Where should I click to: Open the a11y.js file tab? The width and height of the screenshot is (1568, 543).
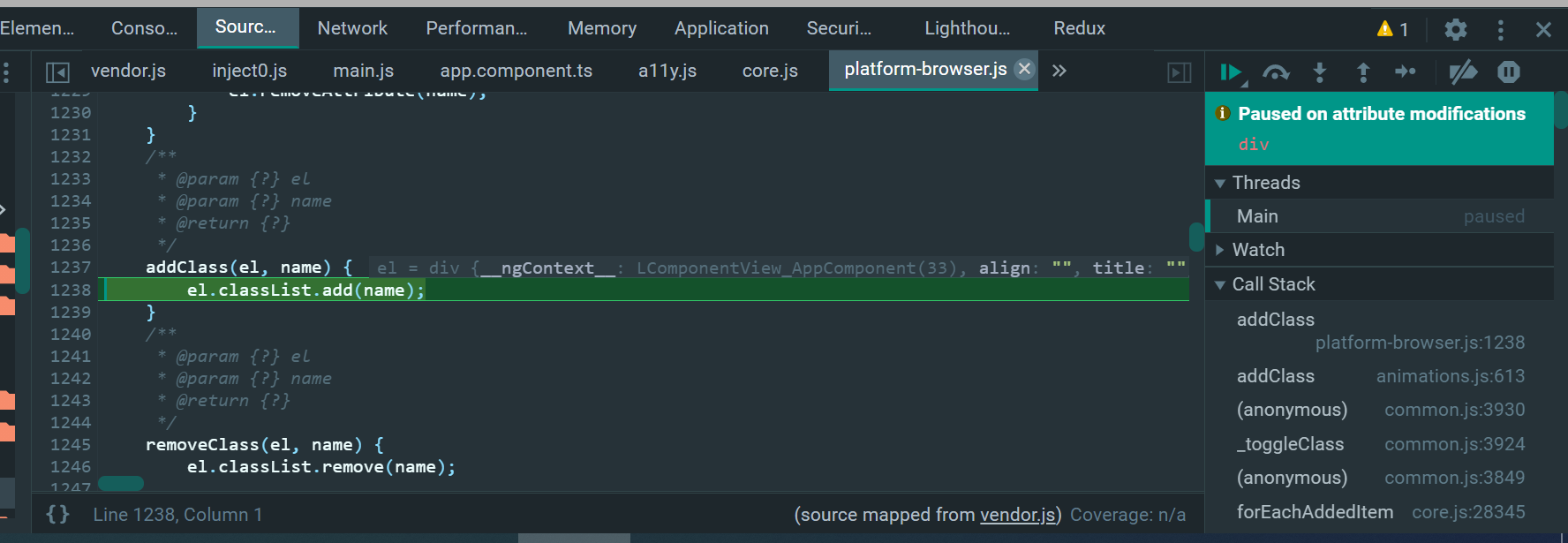(x=667, y=71)
